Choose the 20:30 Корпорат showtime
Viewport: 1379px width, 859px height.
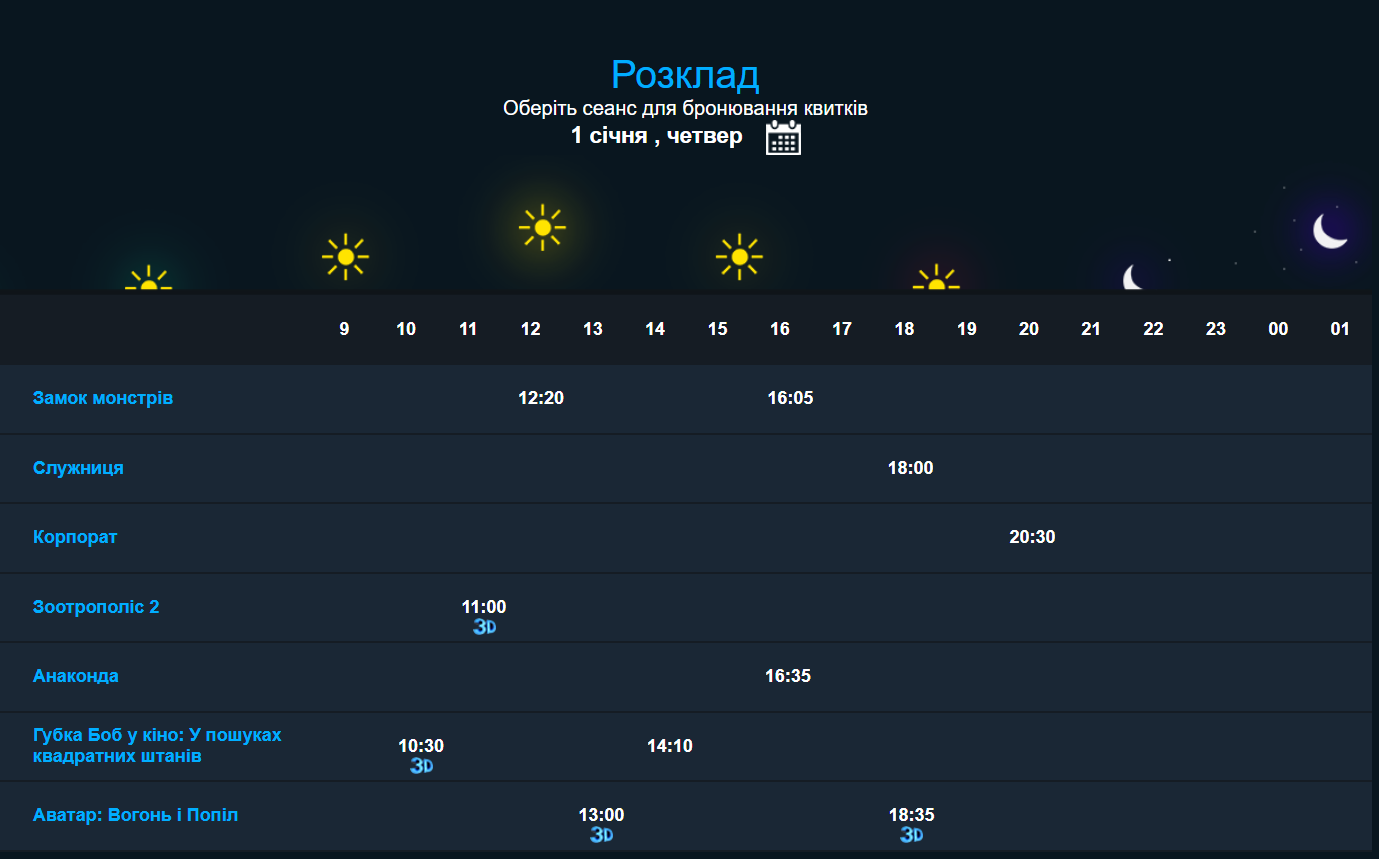1032,537
